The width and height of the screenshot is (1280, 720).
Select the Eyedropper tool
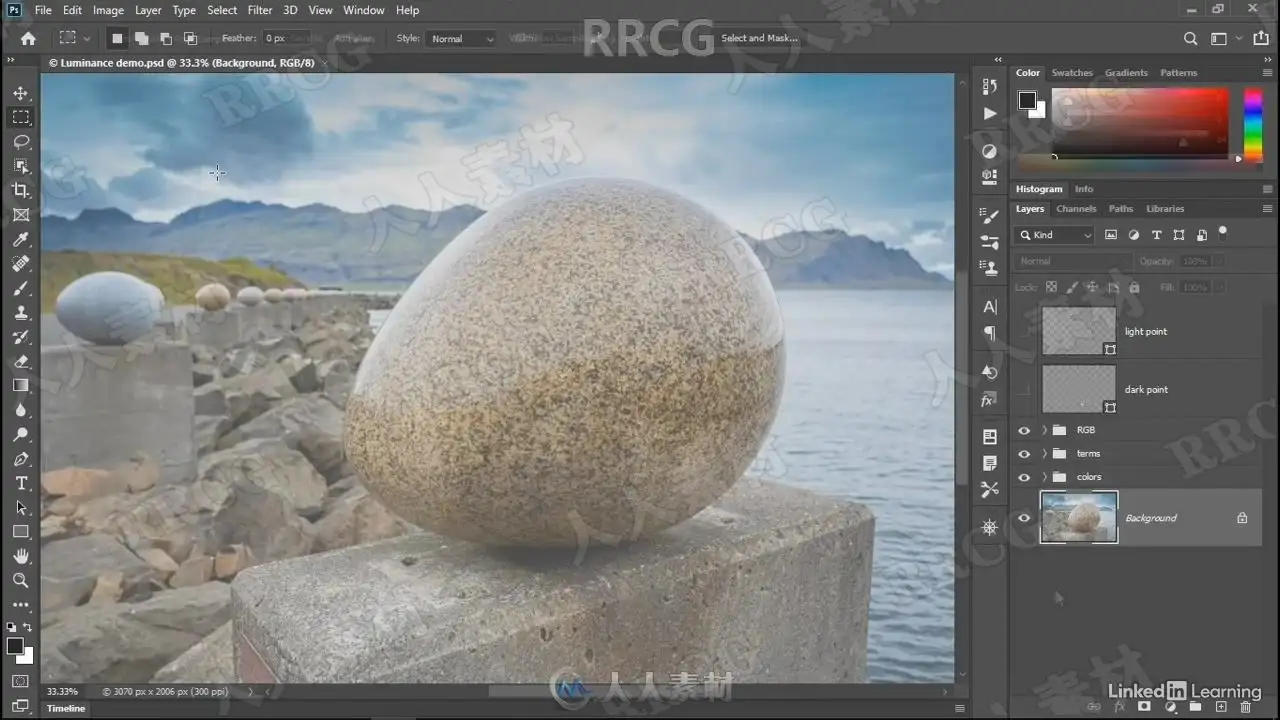(x=21, y=239)
